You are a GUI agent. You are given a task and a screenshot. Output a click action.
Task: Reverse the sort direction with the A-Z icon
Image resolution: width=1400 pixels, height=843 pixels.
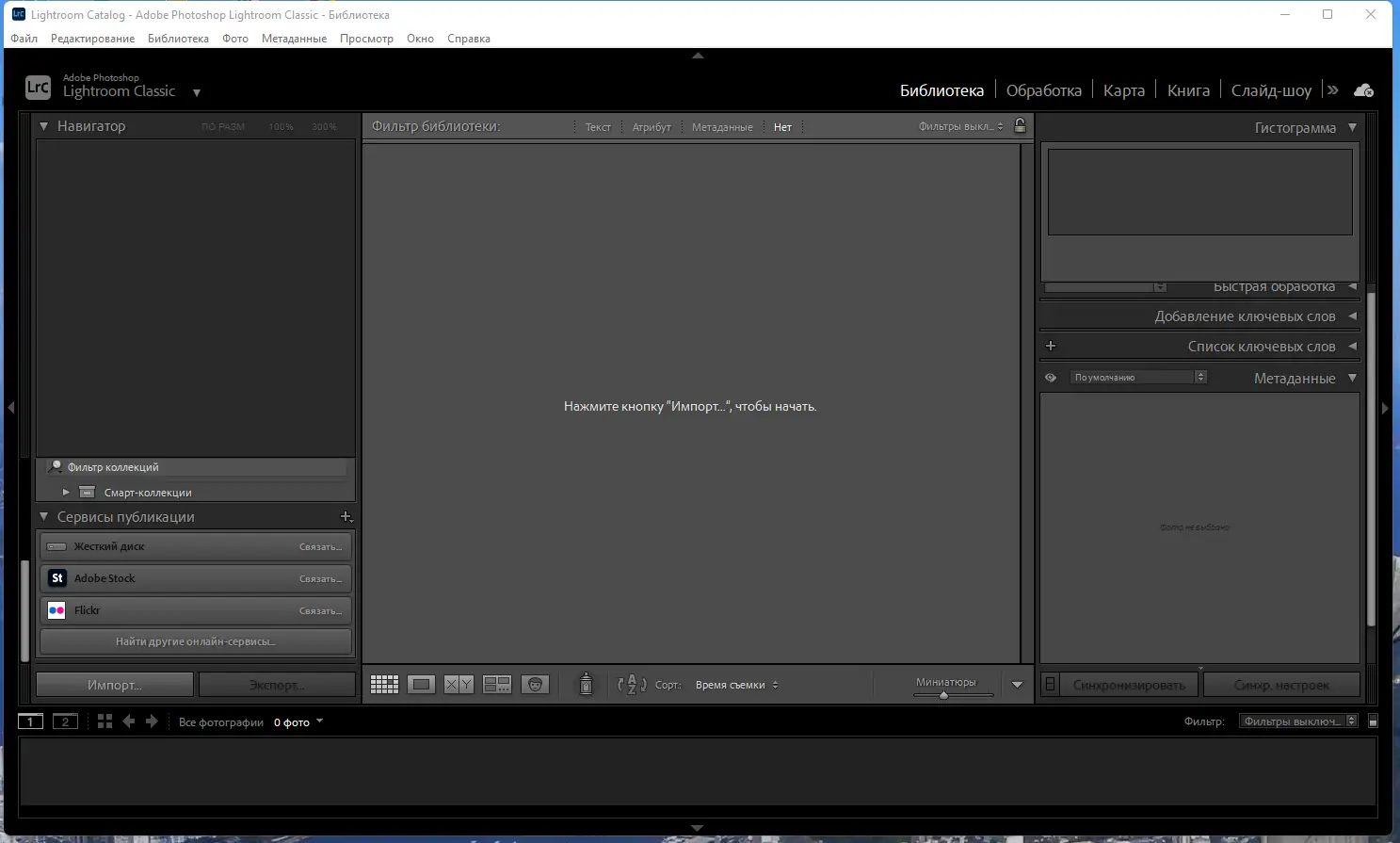632,685
